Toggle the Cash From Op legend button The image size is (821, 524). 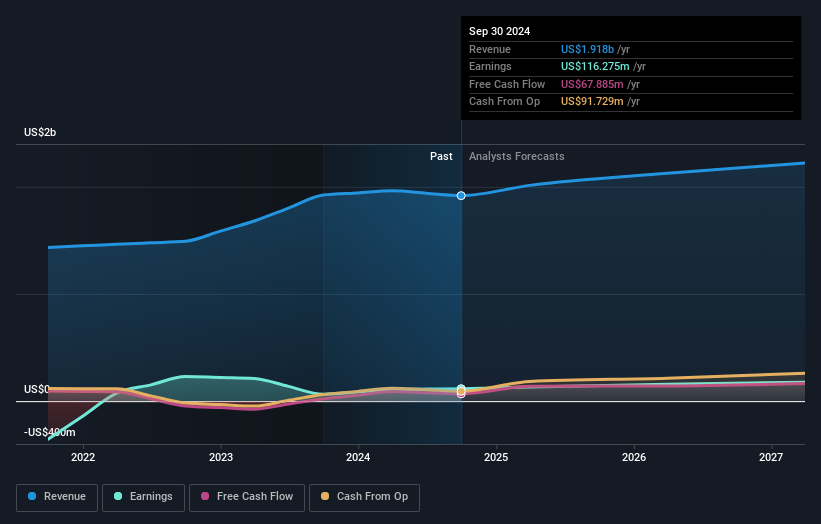click(x=364, y=497)
